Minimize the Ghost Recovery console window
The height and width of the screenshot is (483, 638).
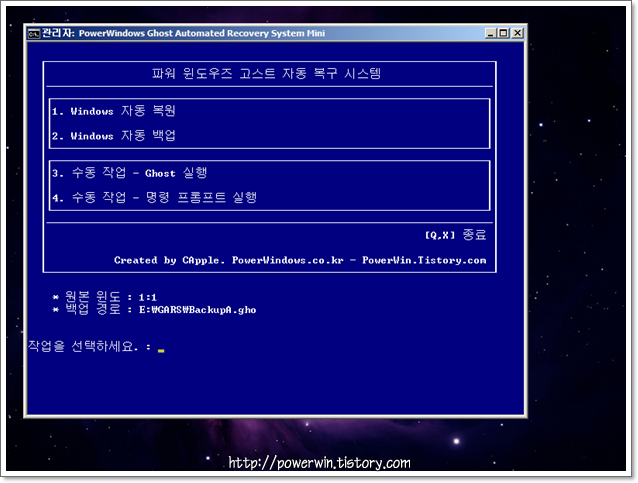491,33
